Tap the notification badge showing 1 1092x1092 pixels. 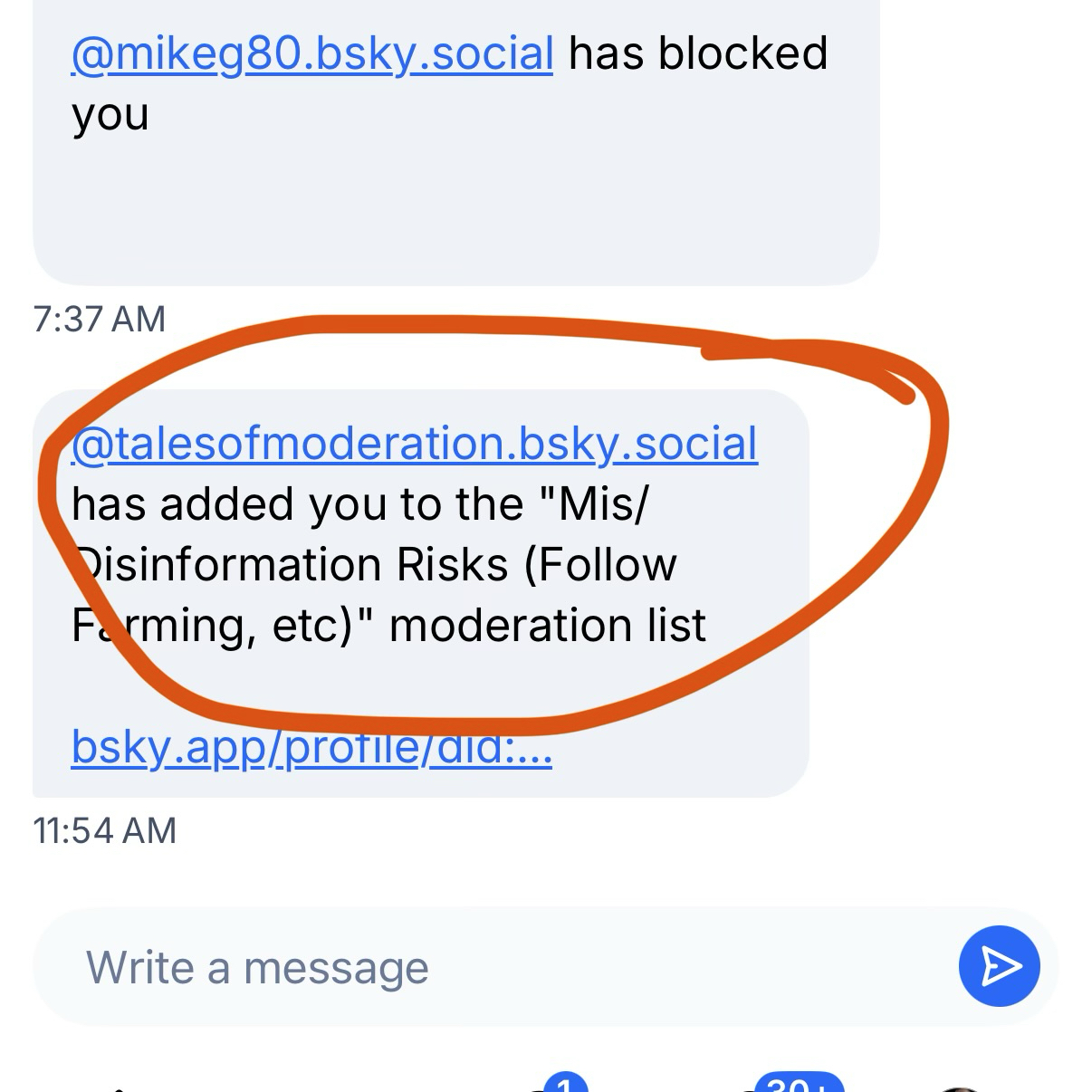565,1083
